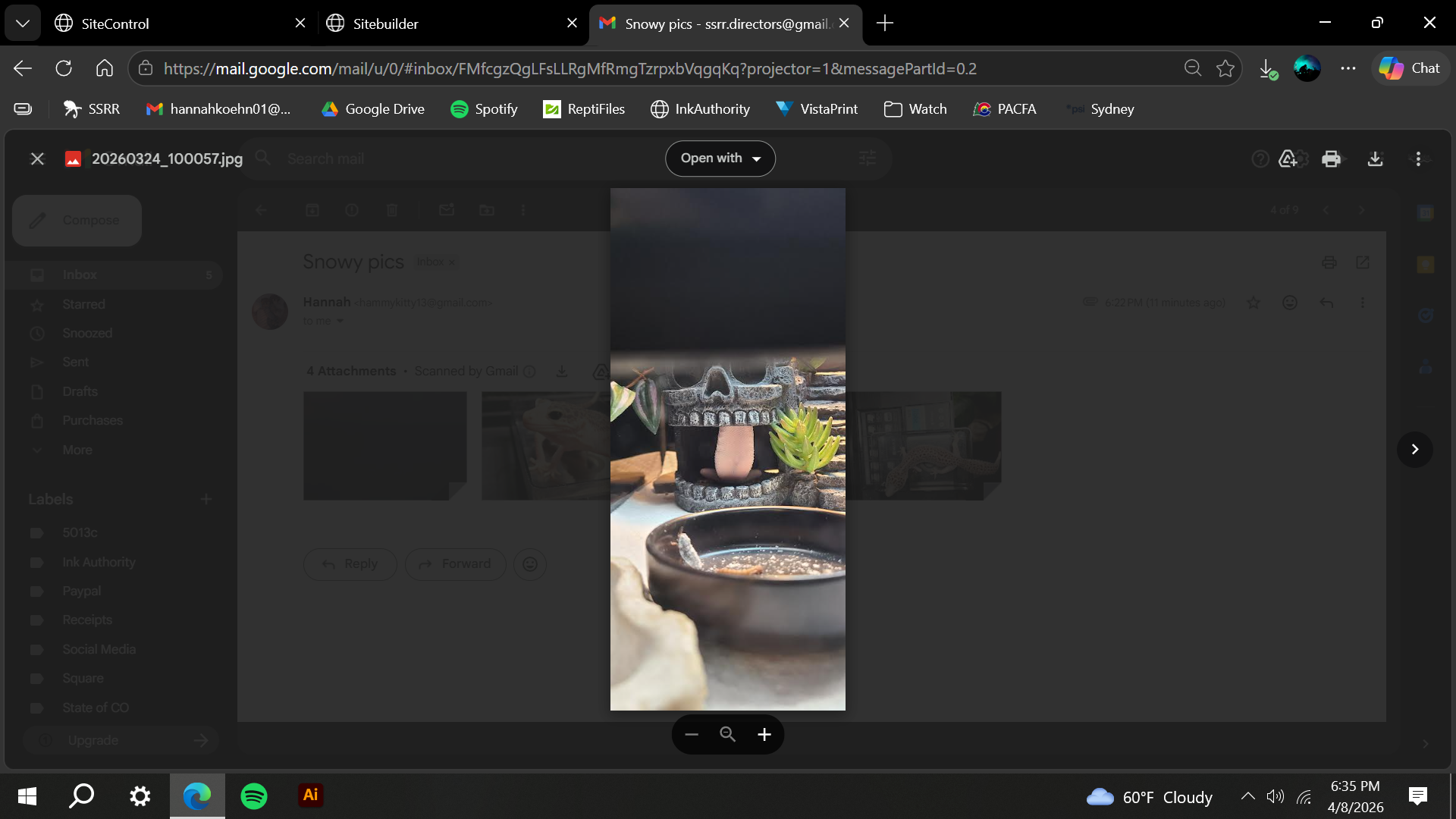Show hidden system tray icons
Viewport: 1456px width, 819px height.
click(1247, 796)
